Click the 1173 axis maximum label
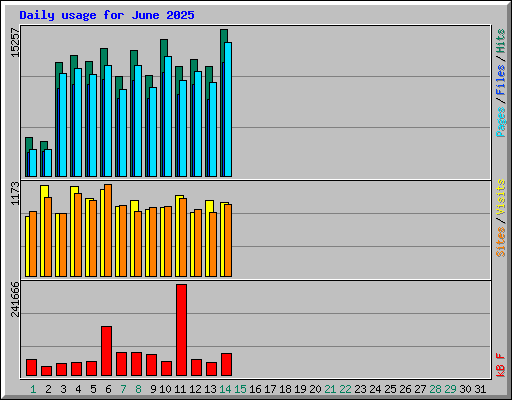Screen dimensions: 512x400 coord(15,193)
